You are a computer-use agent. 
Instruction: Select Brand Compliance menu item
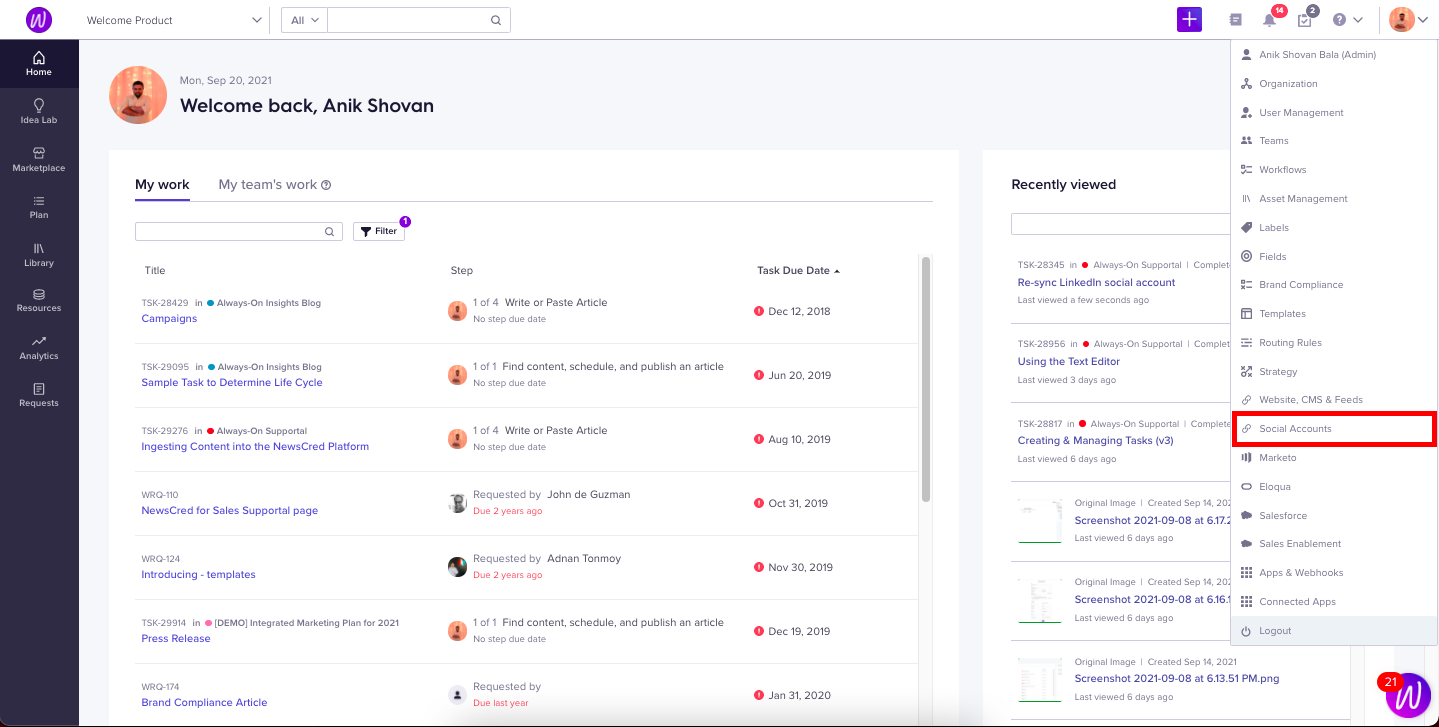(1334, 285)
